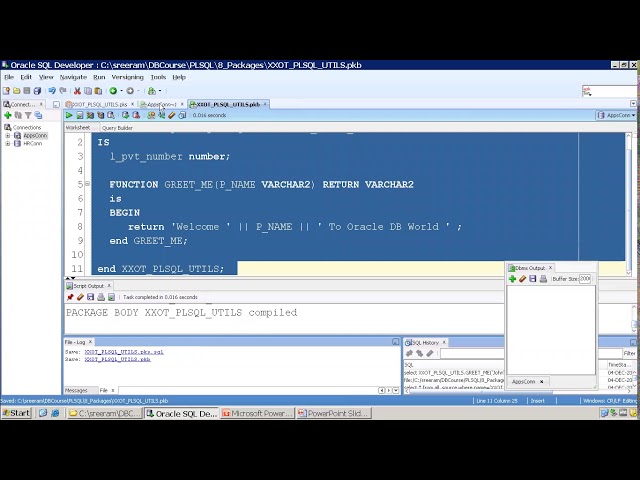Open the Help menu
Image resolution: width=640 pixels, height=480 pixels.
coord(179,77)
